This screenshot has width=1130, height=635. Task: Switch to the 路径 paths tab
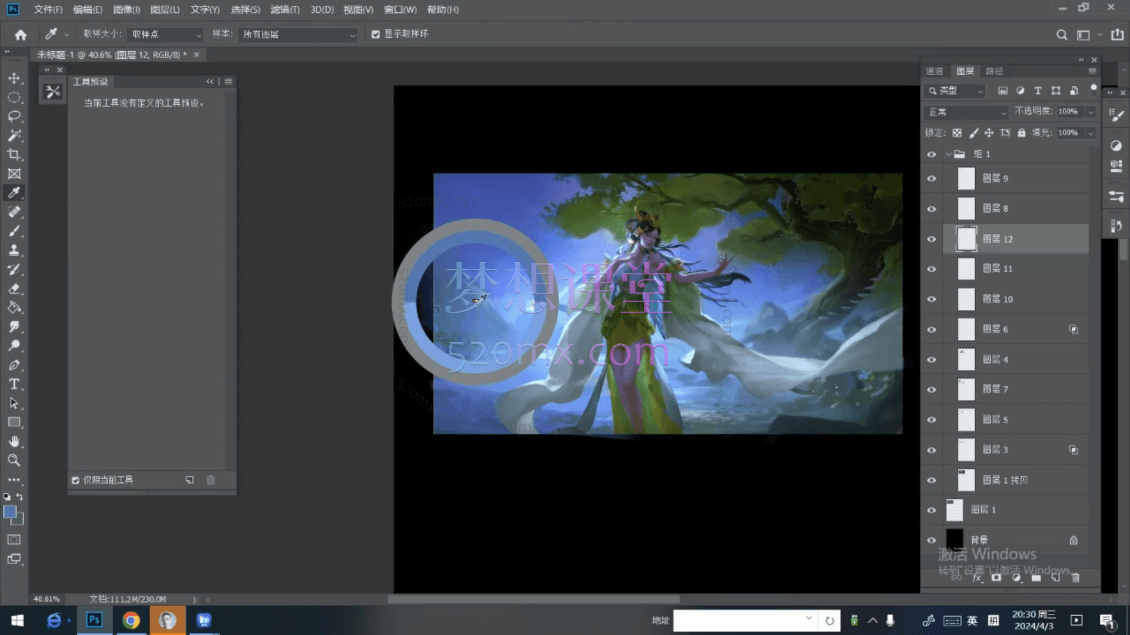pos(995,71)
